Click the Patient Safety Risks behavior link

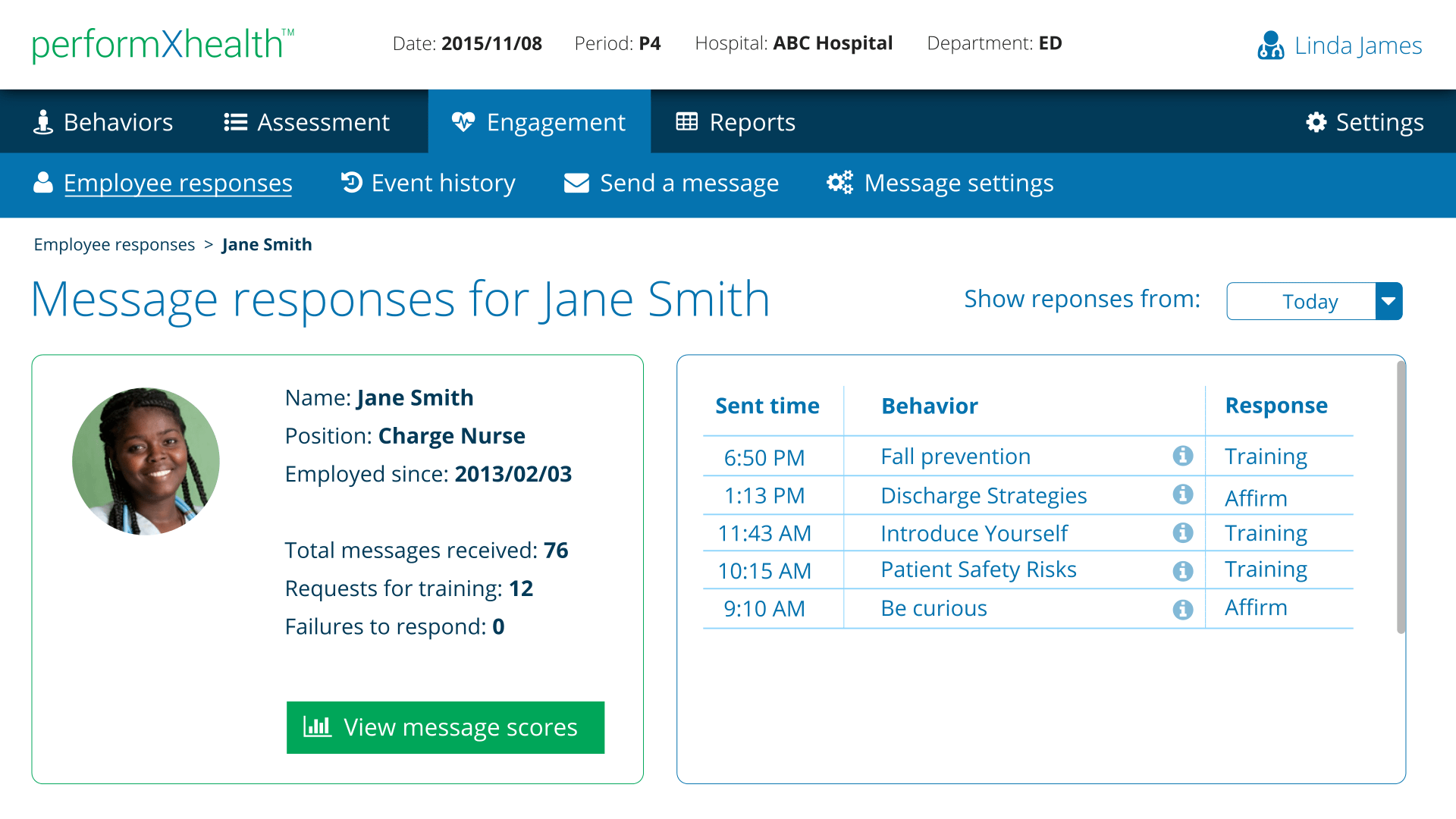(x=978, y=570)
